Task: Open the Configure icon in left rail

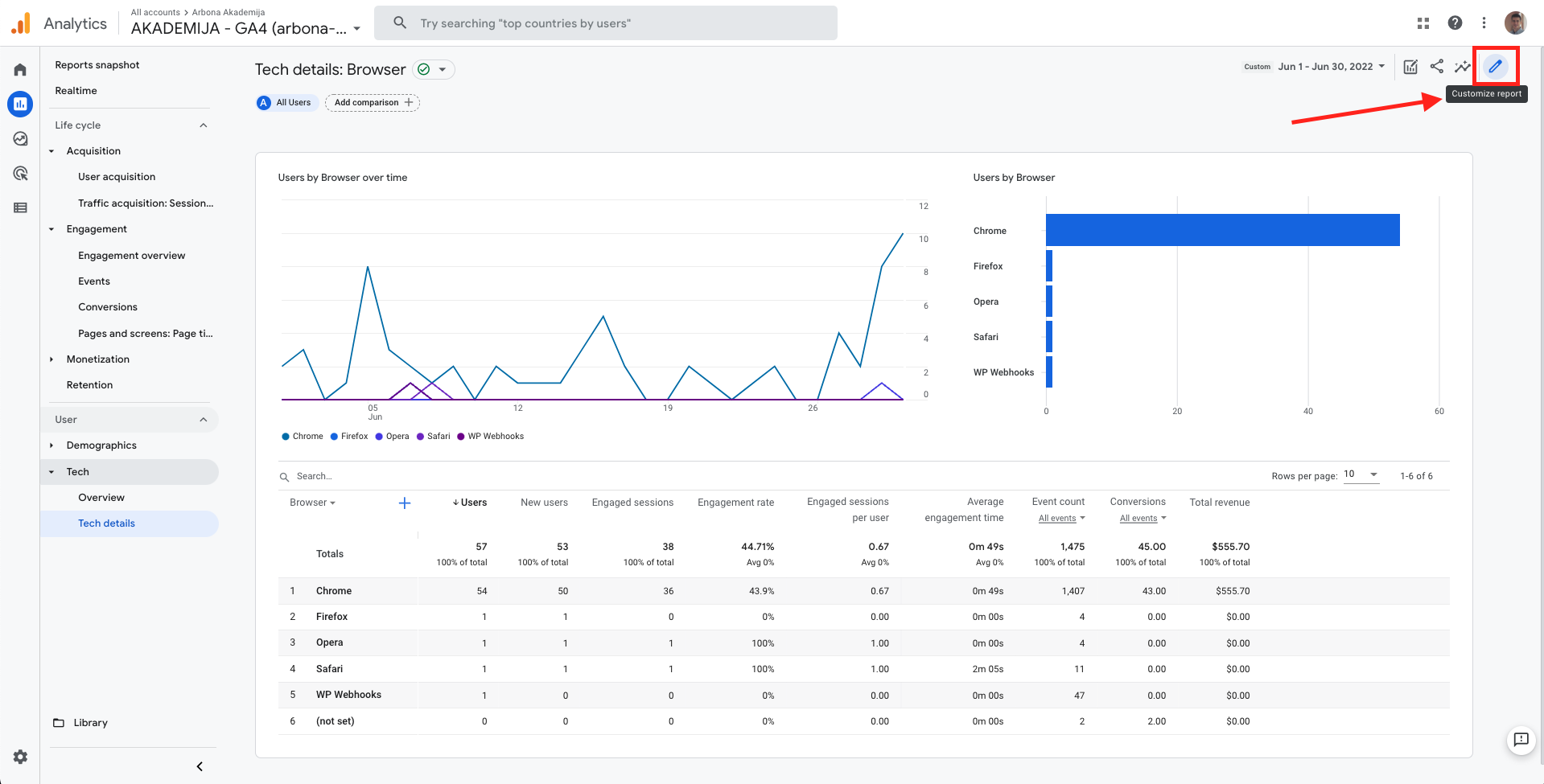Action: coord(20,207)
